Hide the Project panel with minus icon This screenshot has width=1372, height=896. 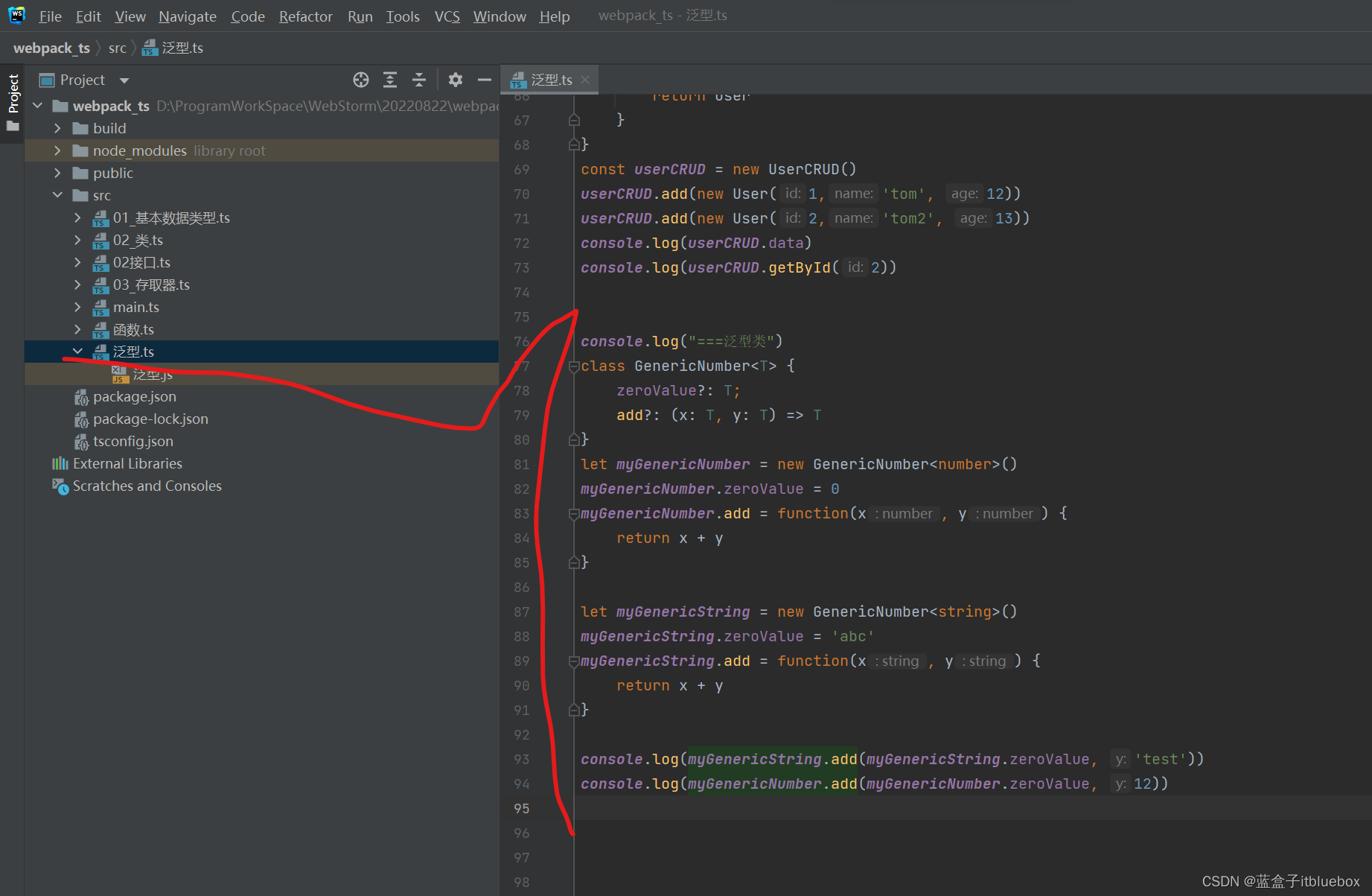pyautogui.click(x=485, y=80)
